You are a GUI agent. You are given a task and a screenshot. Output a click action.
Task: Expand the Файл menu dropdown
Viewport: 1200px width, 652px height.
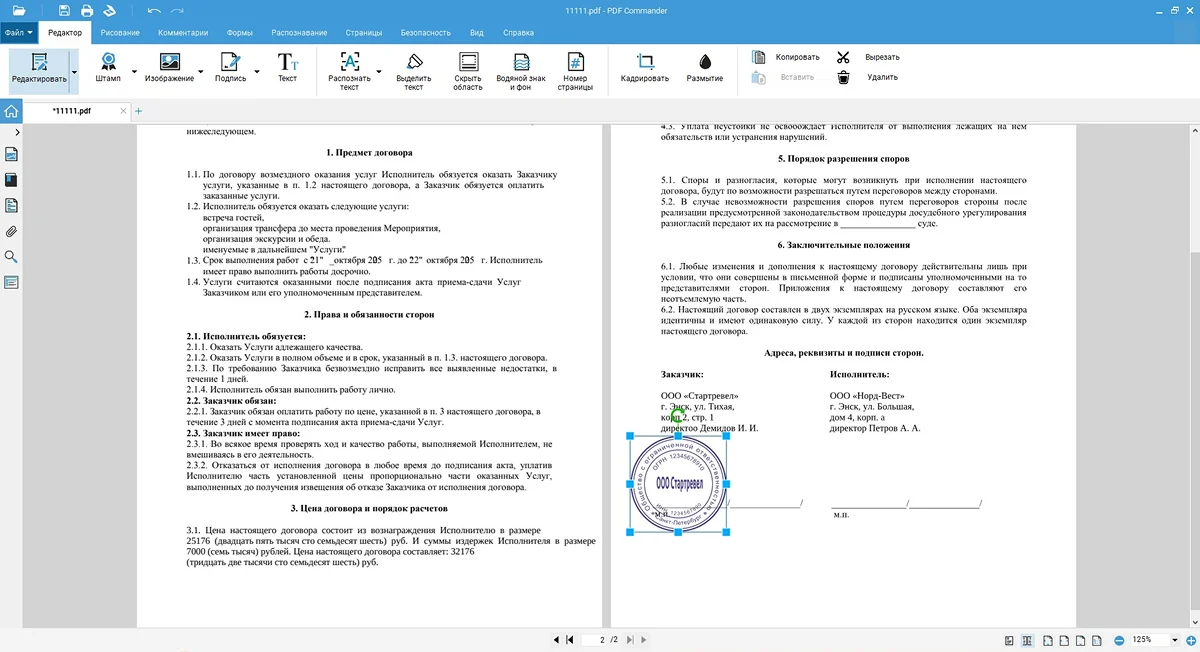[19, 33]
